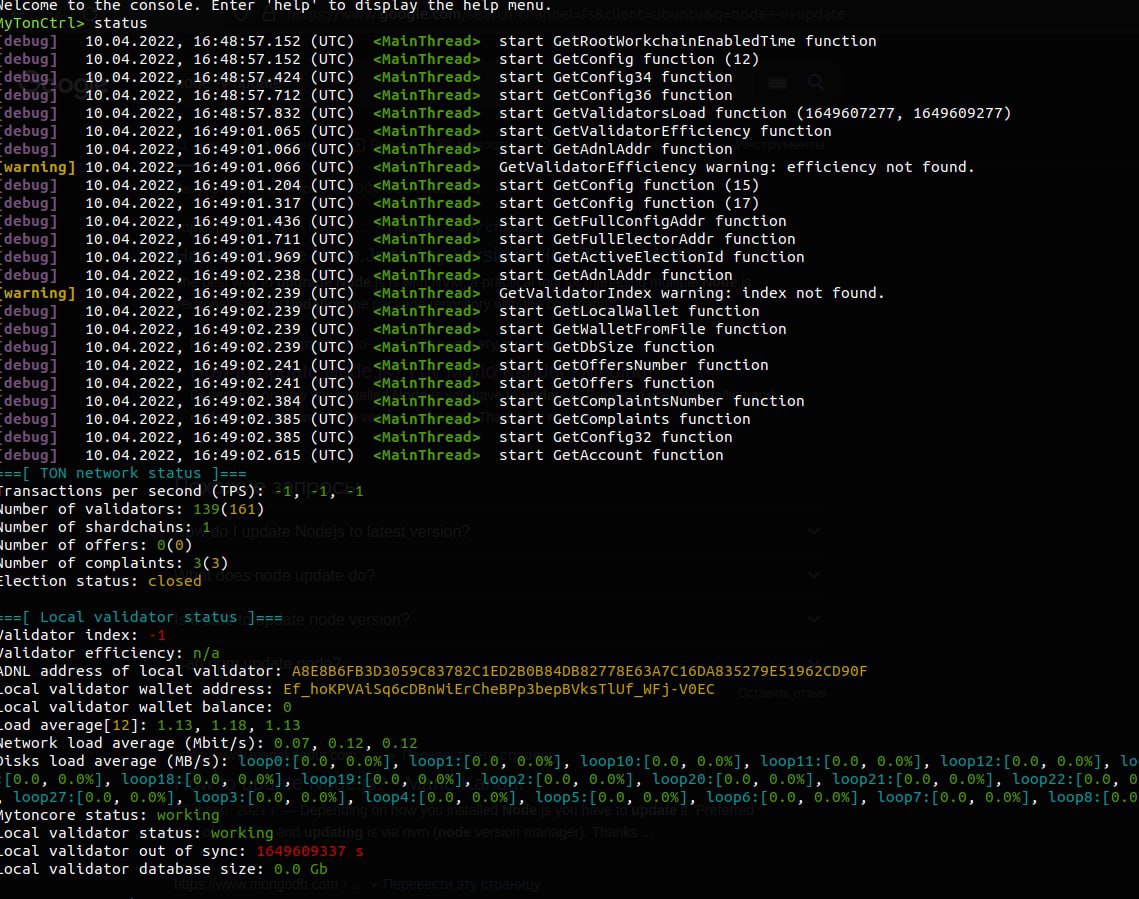Select 'start GetWalletFromFile function' log text
Screen dimensions: 1139x899
(x=643, y=329)
